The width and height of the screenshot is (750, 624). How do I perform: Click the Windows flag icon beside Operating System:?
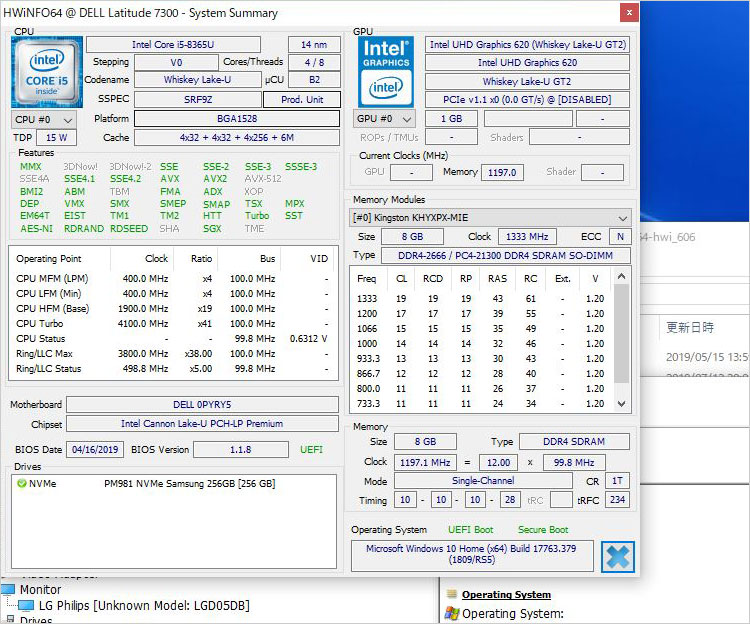coord(452,613)
